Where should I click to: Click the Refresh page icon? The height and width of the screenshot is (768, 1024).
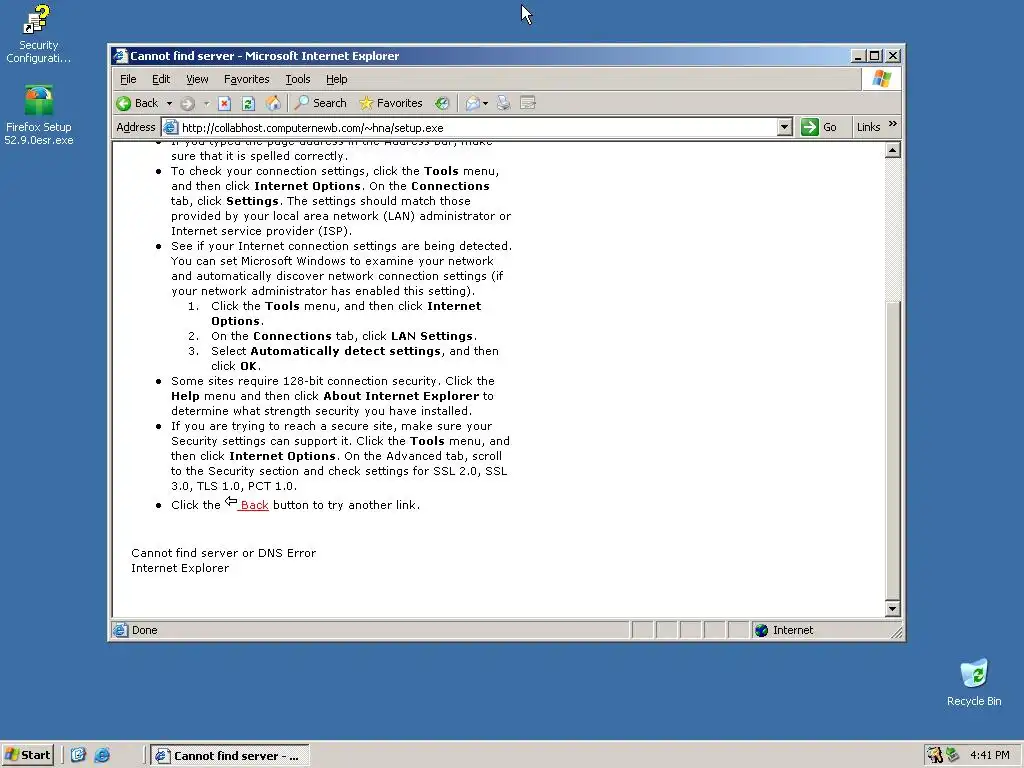point(248,103)
